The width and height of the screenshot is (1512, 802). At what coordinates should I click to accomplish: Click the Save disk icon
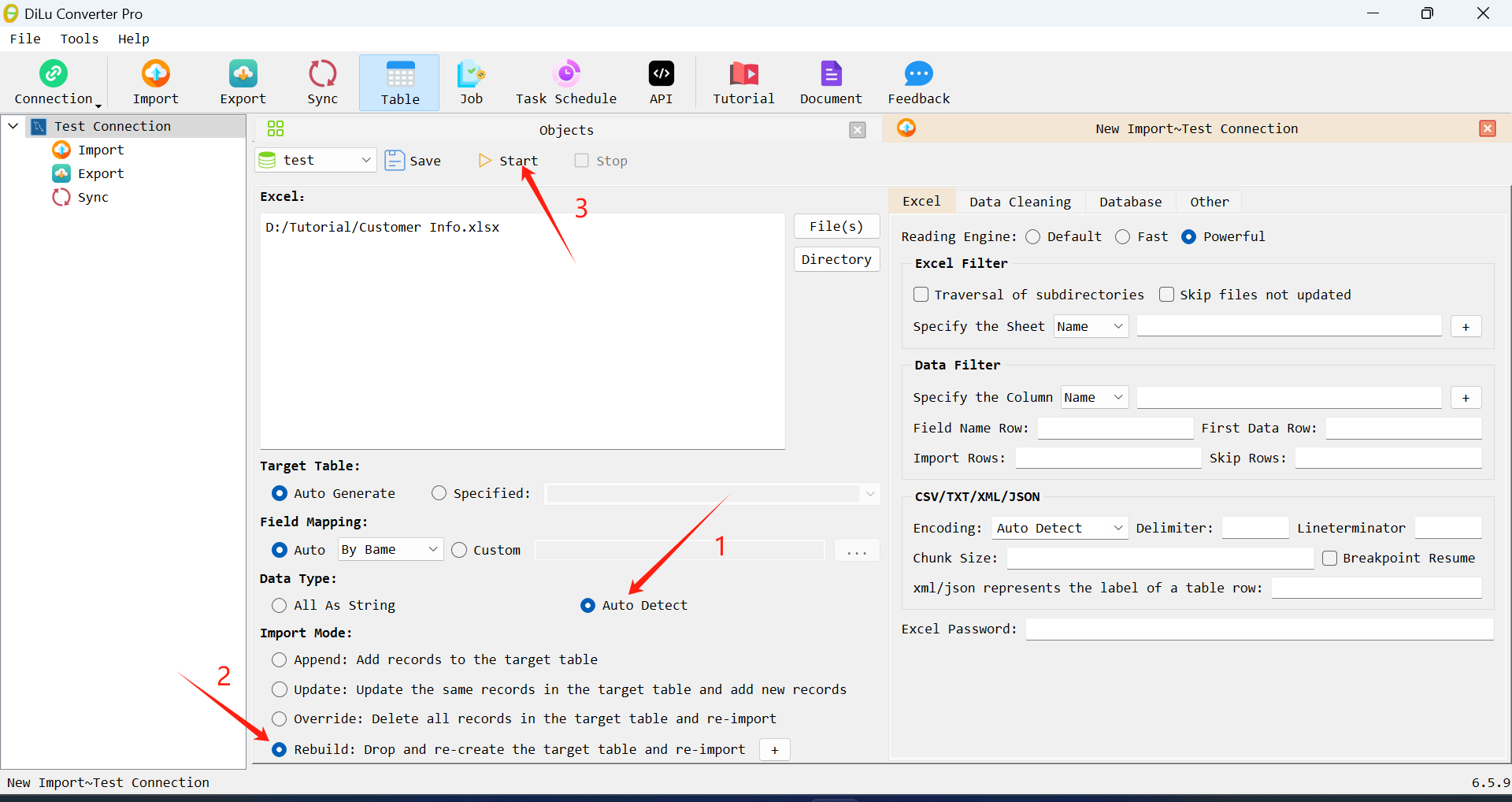(x=395, y=160)
